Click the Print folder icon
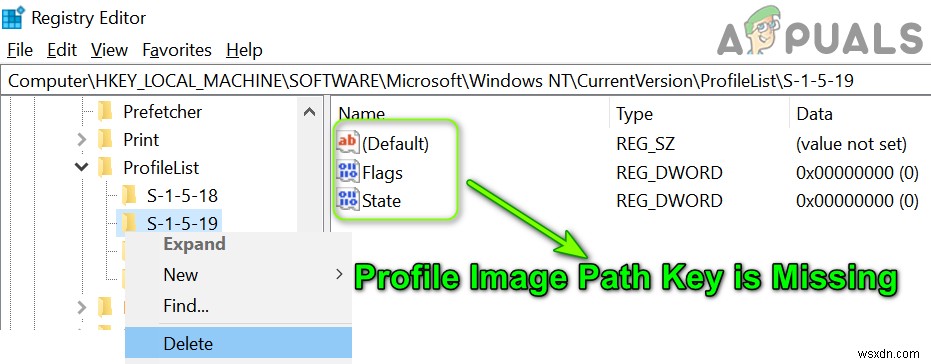The image size is (931, 364). 105,140
